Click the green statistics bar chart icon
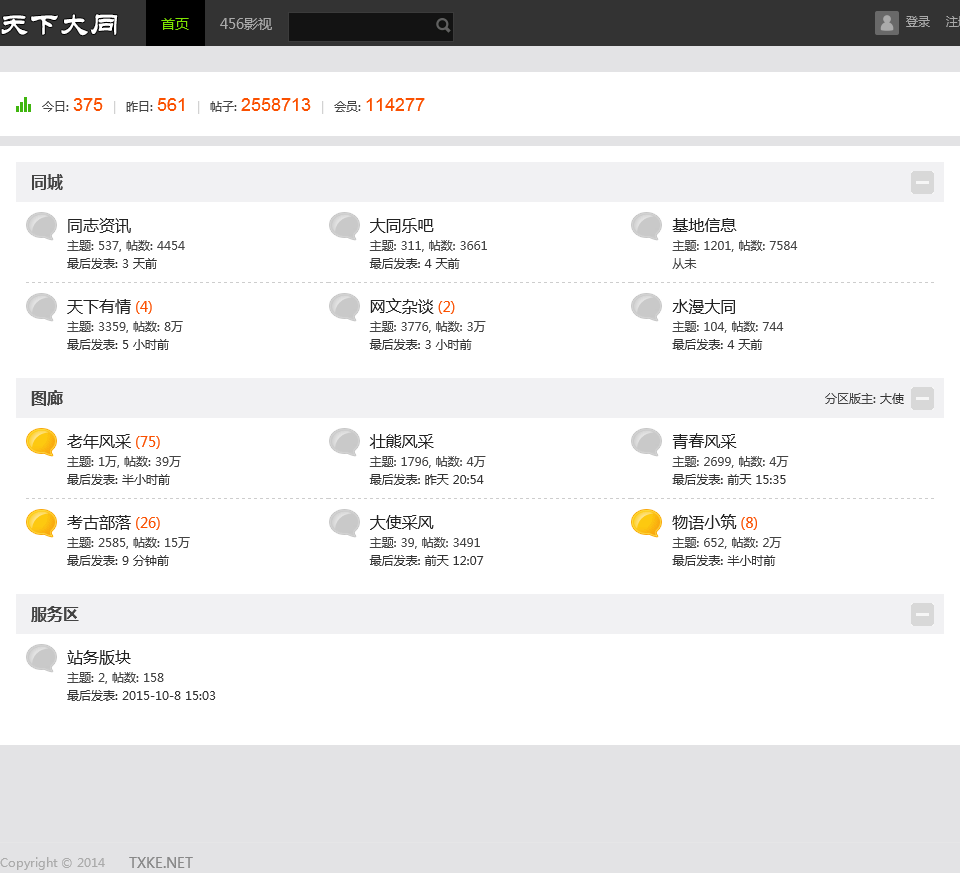The height and width of the screenshot is (873, 960). coord(24,104)
